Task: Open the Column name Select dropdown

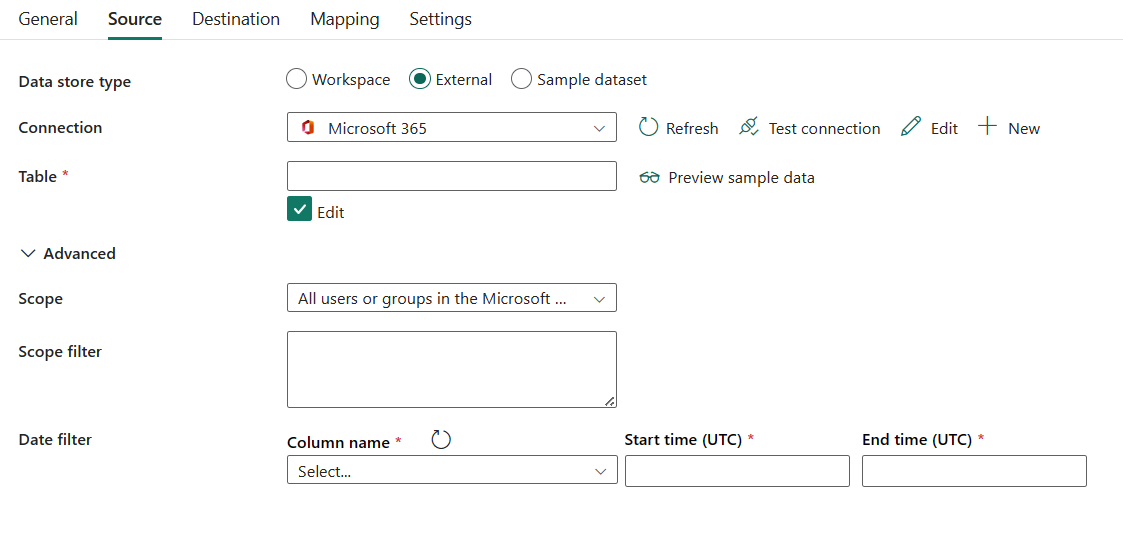Action: pos(452,471)
